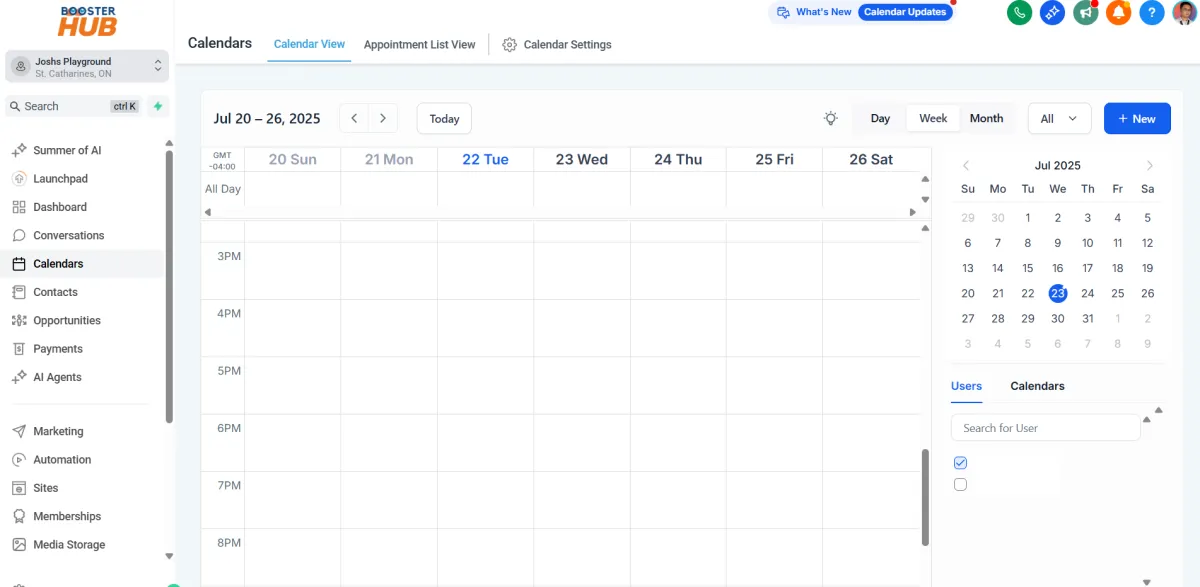Select July 15 in mini calendar
This screenshot has height=587, width=1200.
click(x=1028, y=268)
